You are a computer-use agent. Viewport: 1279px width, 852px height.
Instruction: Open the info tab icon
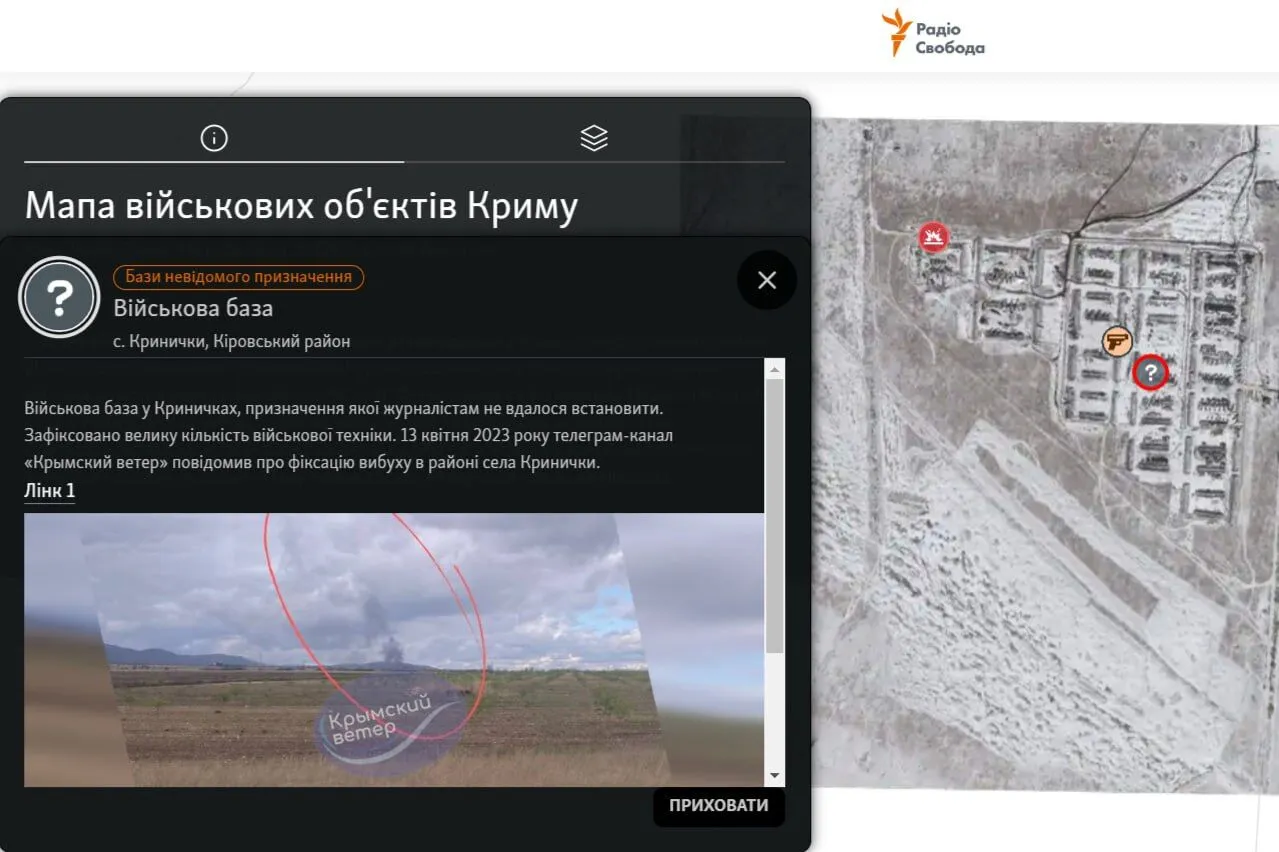[214, 138]
